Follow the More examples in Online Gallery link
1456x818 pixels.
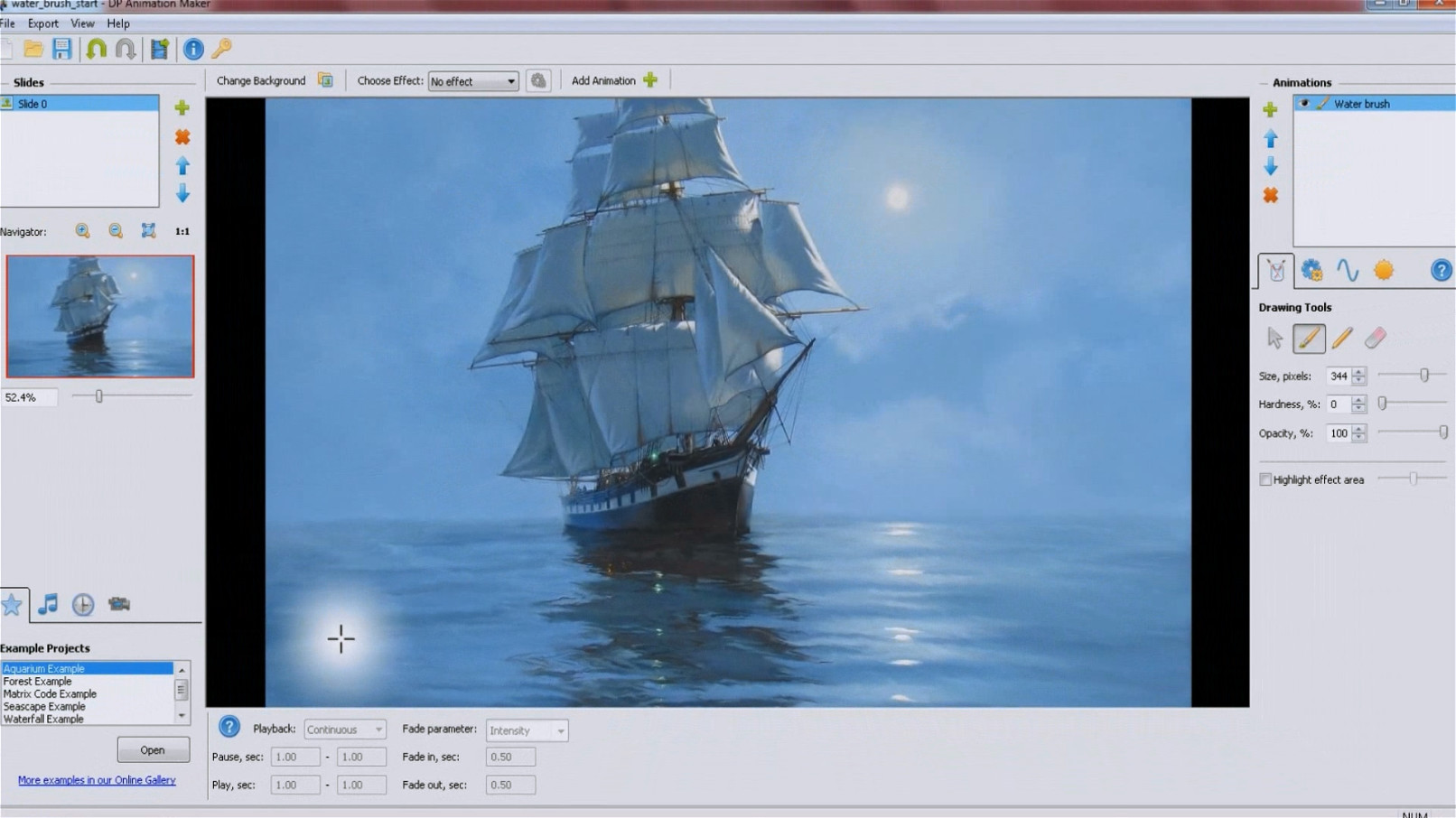click(x=97, y=780)
